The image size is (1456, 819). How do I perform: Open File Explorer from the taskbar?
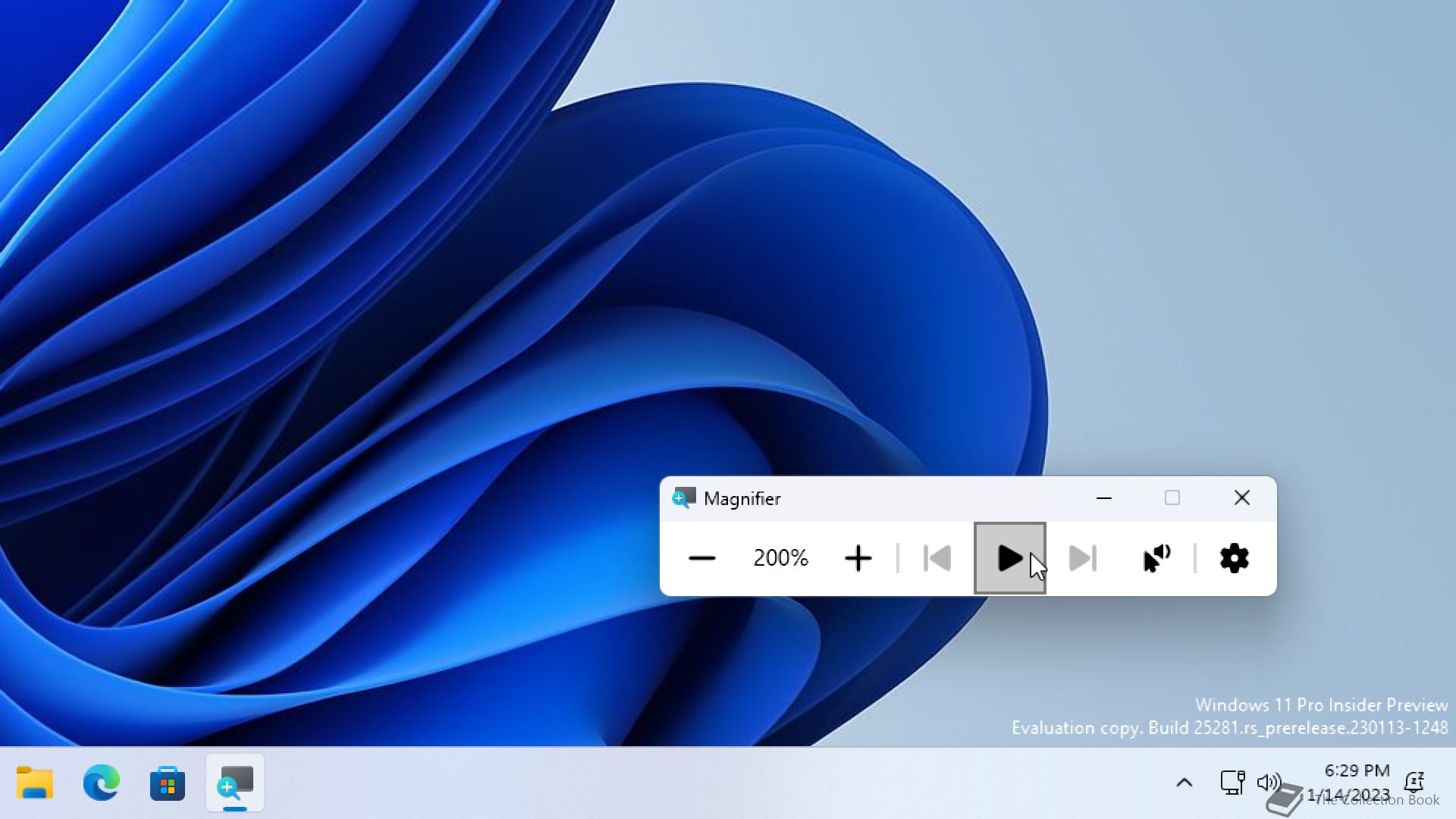point(35,783)
